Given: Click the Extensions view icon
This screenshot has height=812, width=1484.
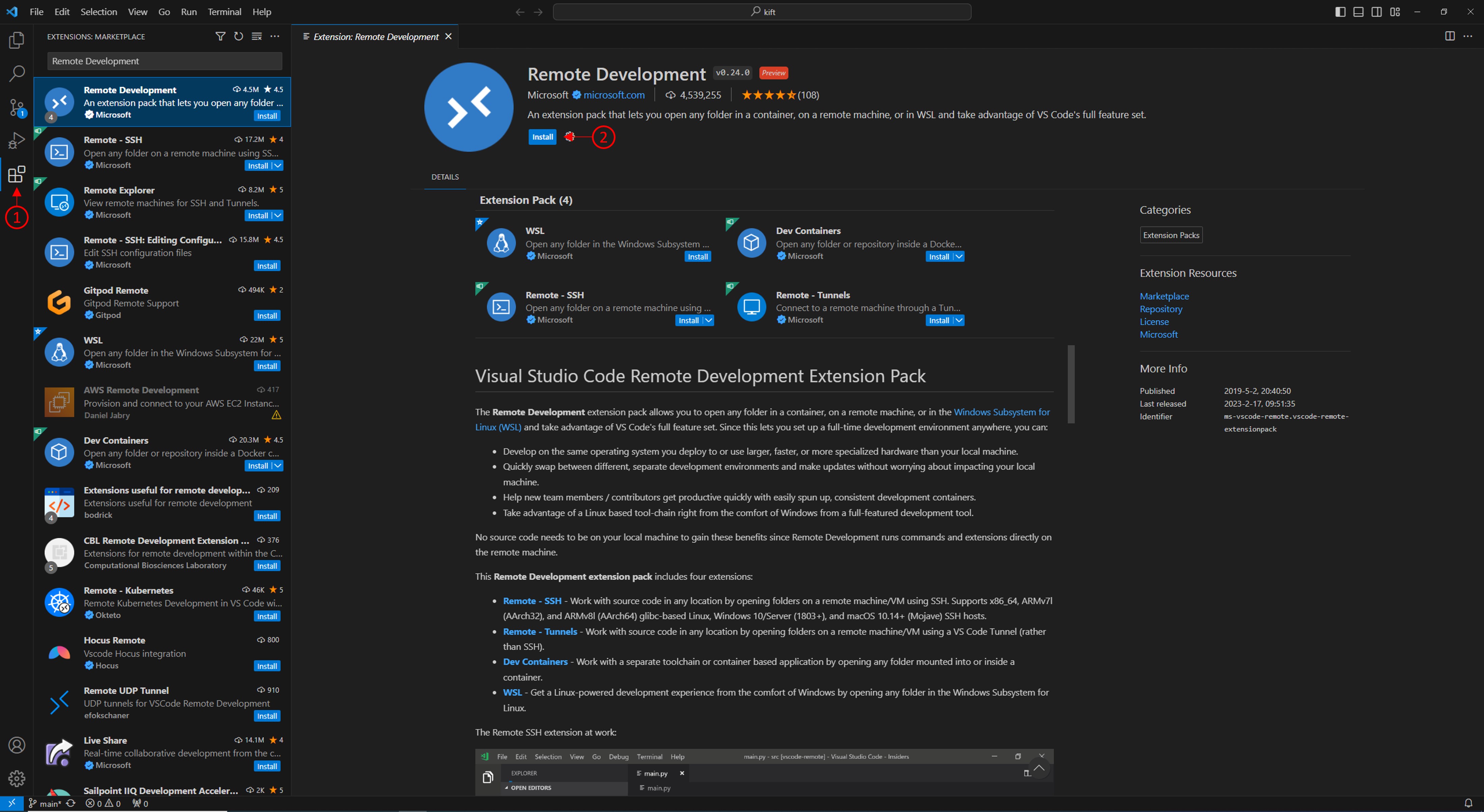Looking at the screenshot, I should click(x=17, y=174).
